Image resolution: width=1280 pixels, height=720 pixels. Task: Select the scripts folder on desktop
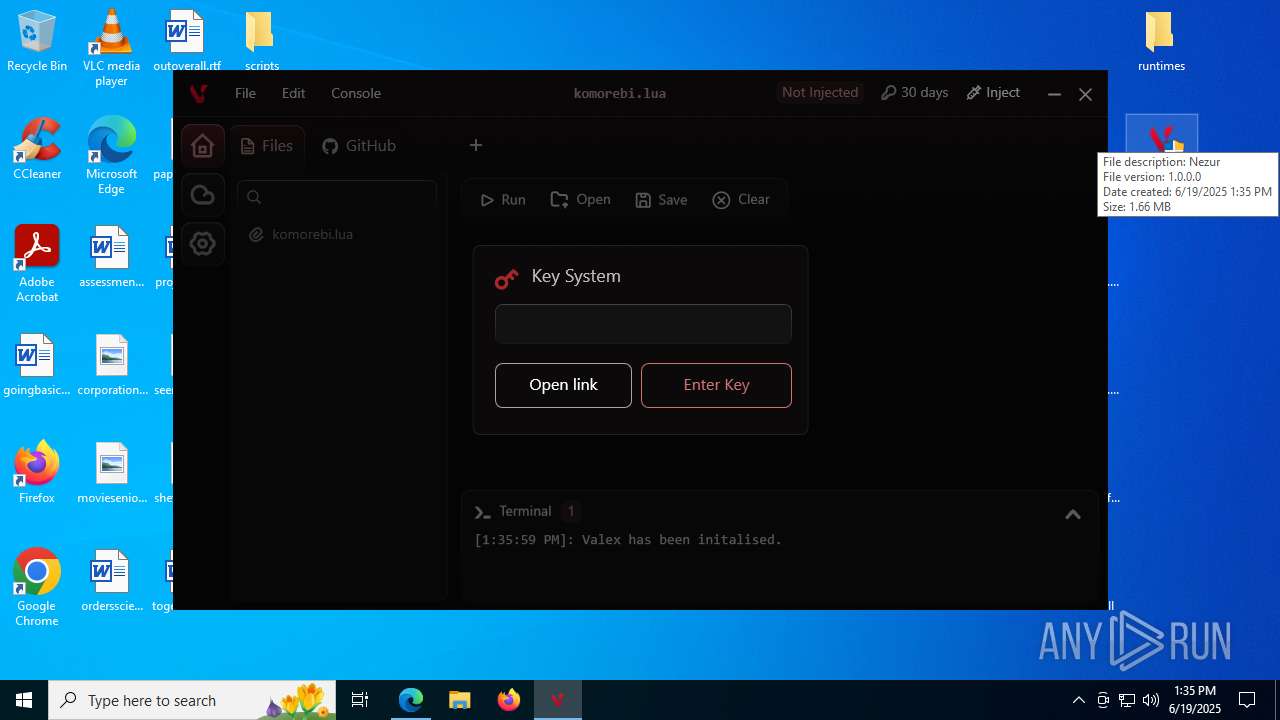coord(261,41)
